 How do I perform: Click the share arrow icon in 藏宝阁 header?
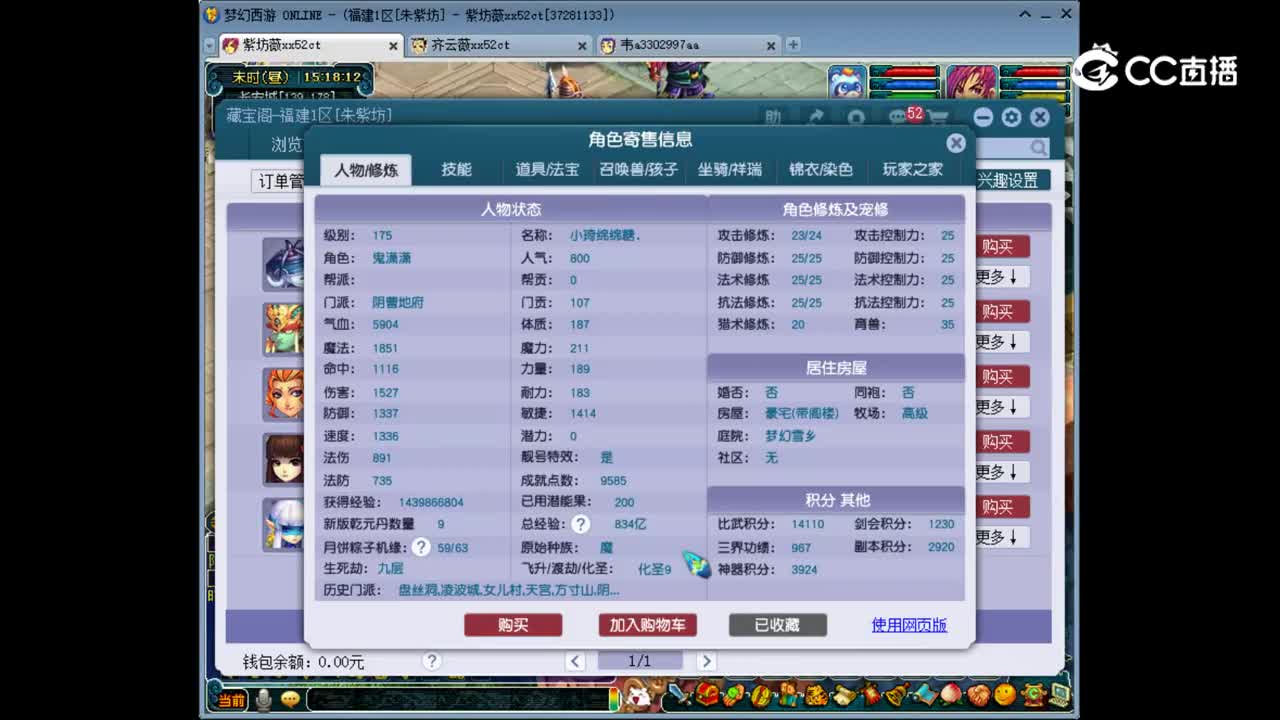coord(816,118)
